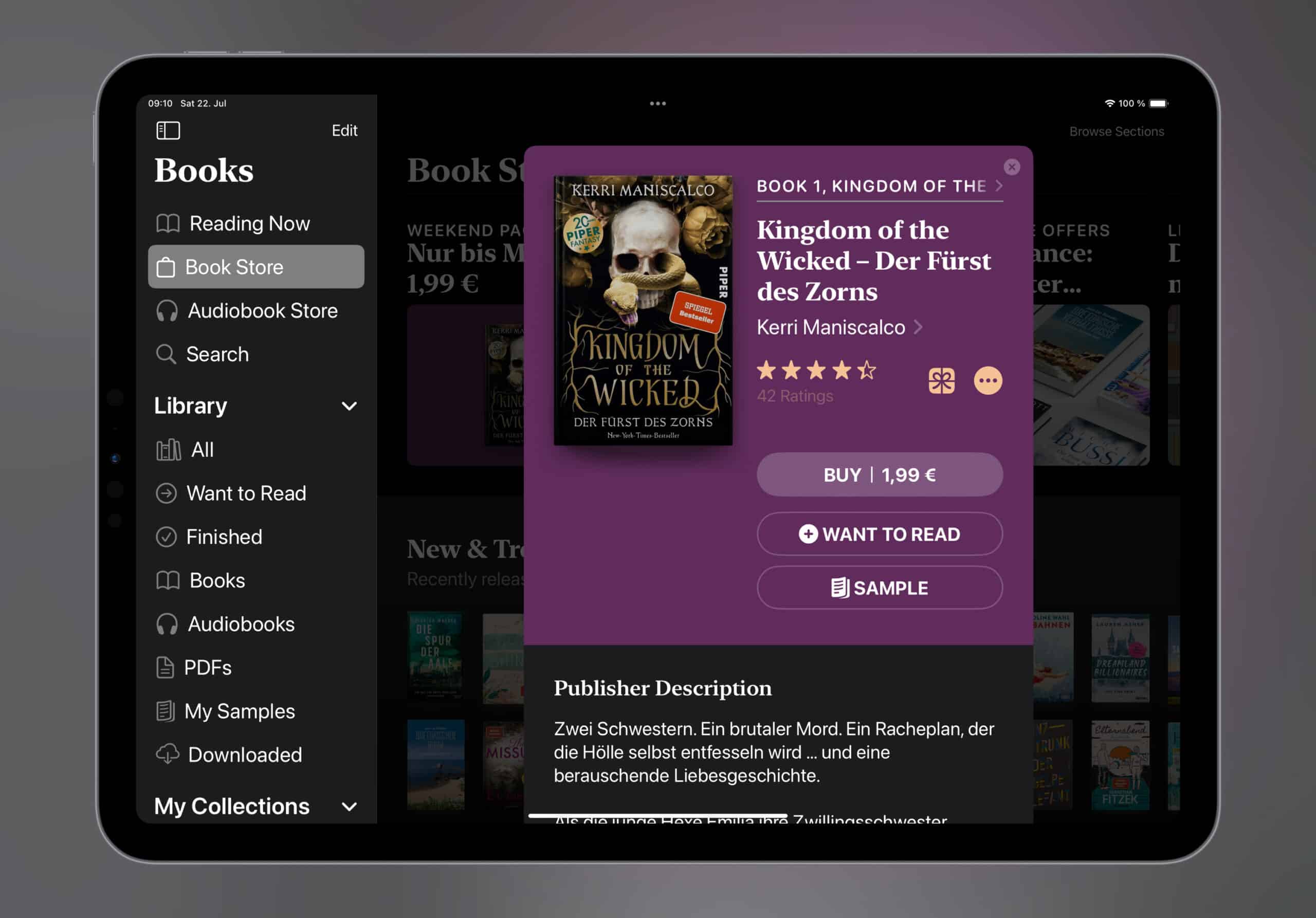Download a Sample of the book

(x=880, y=588)
